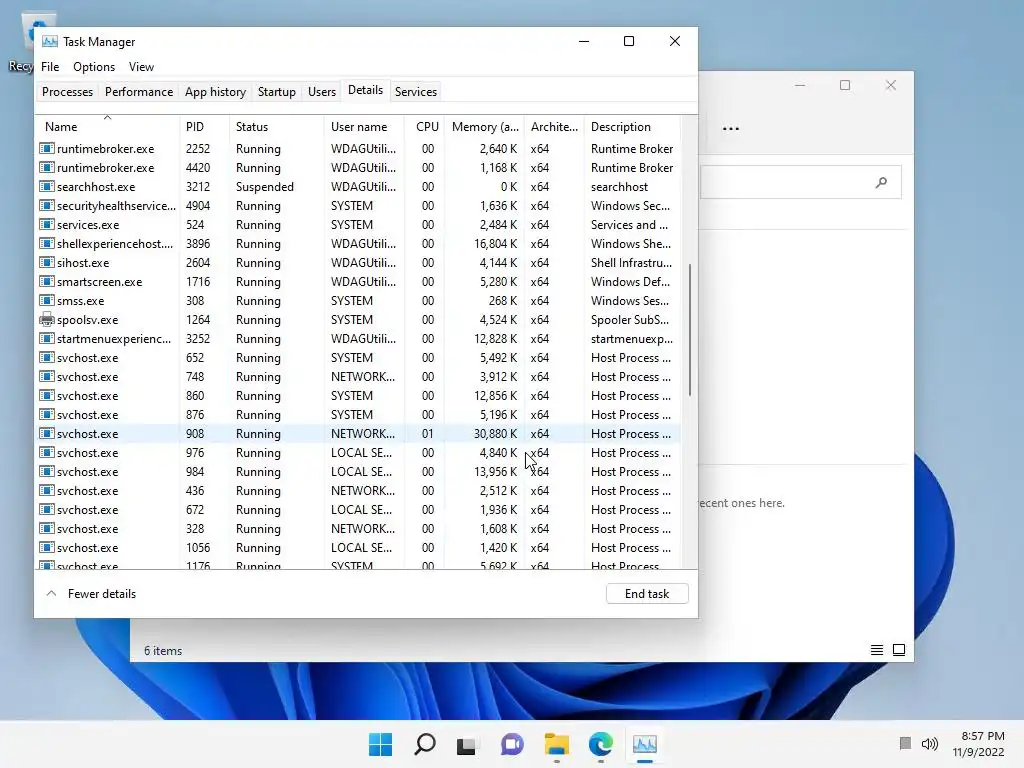Select the securityhealthservice... process row
This screenshot has width=1024, height=768.
click(358, 206)
